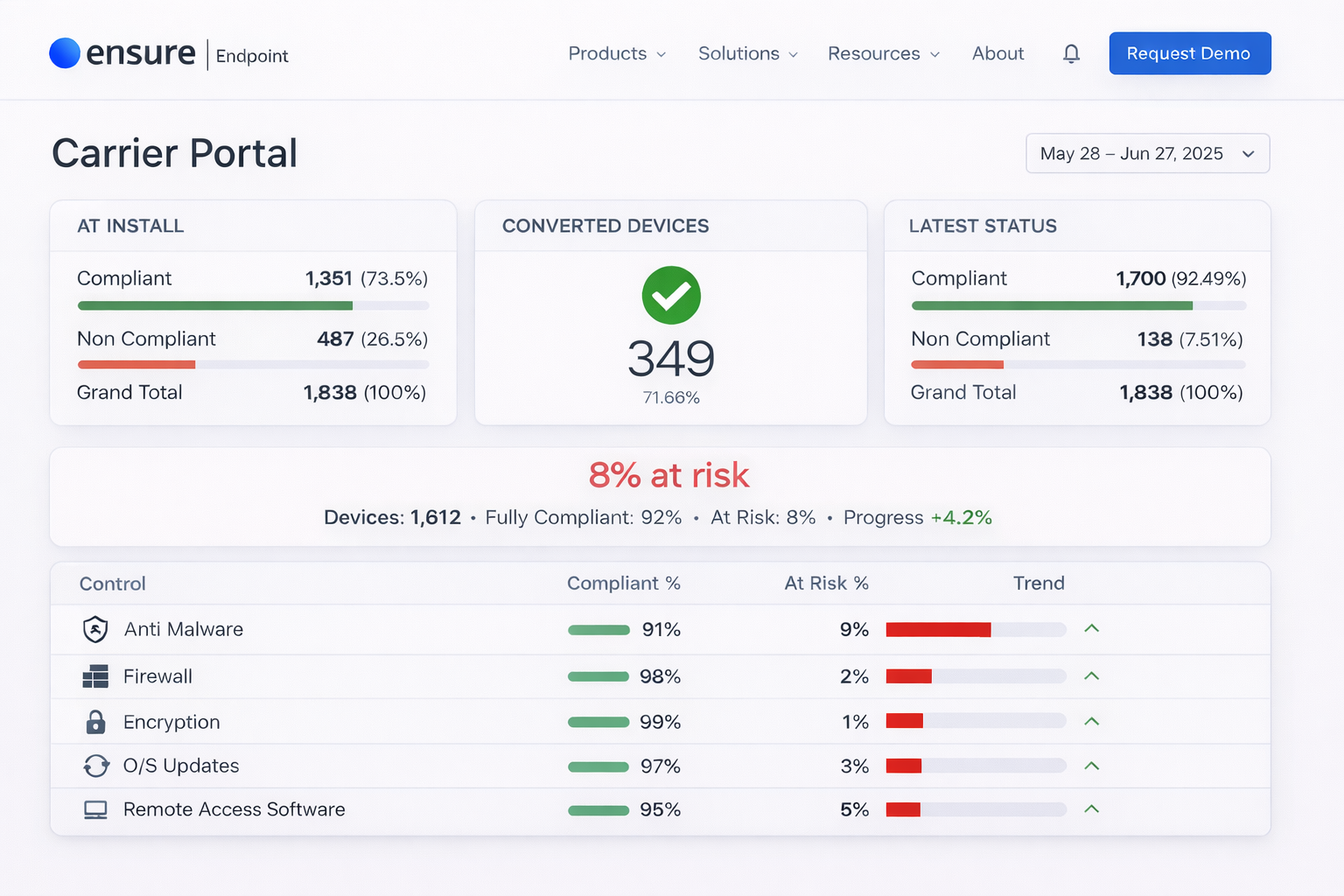Click the Request Demo button

(x=1189, y=53)
